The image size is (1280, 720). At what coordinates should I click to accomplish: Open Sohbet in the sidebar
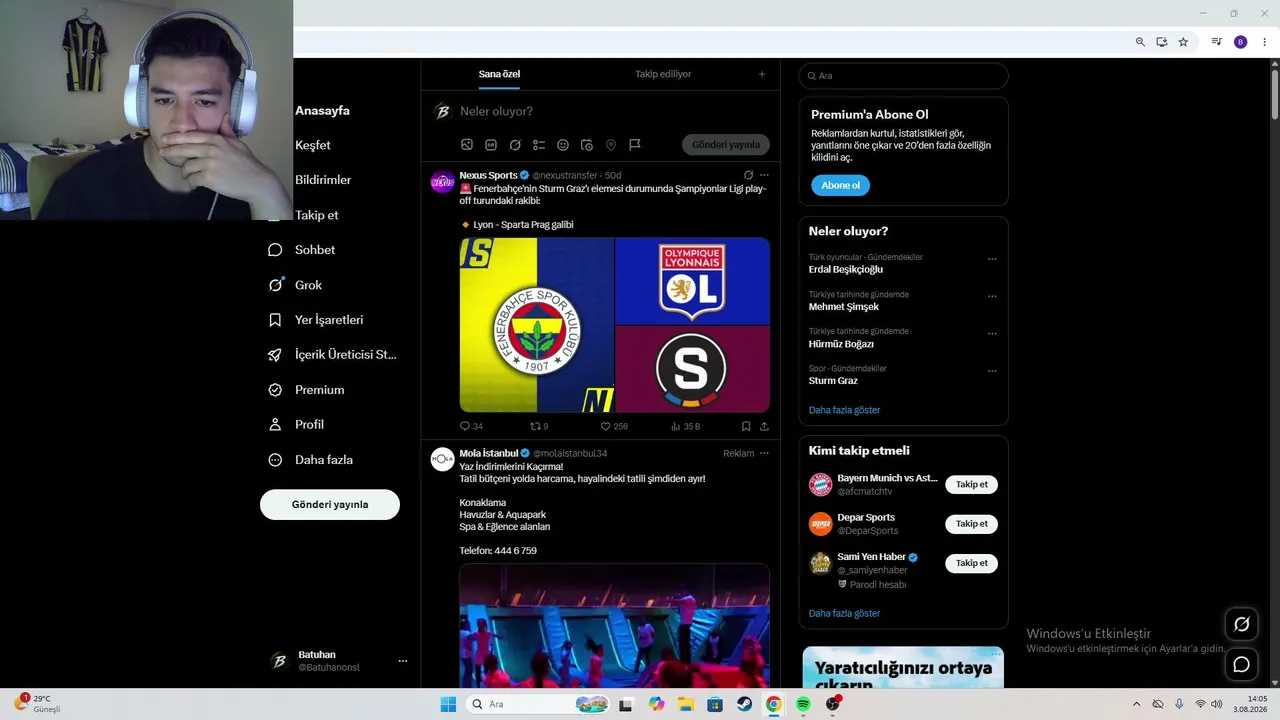301,250
